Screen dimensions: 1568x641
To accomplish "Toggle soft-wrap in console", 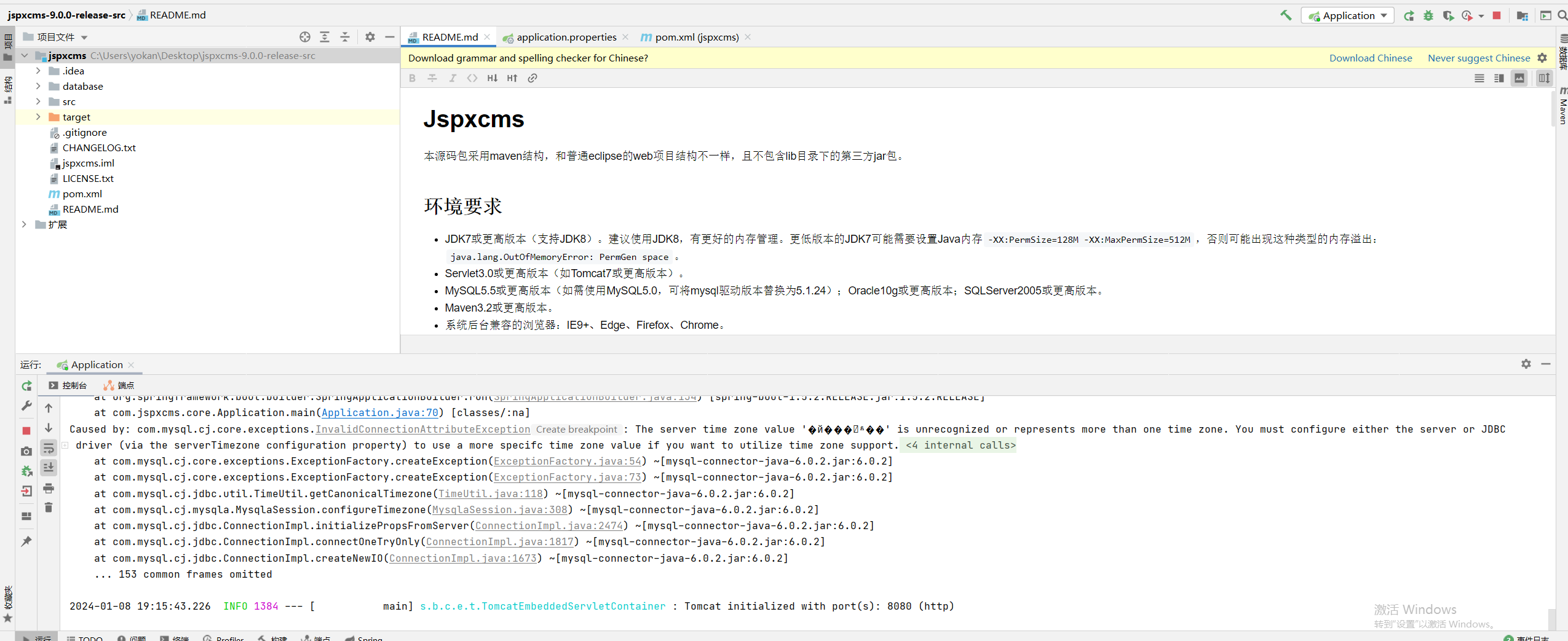I will point(49,448).
